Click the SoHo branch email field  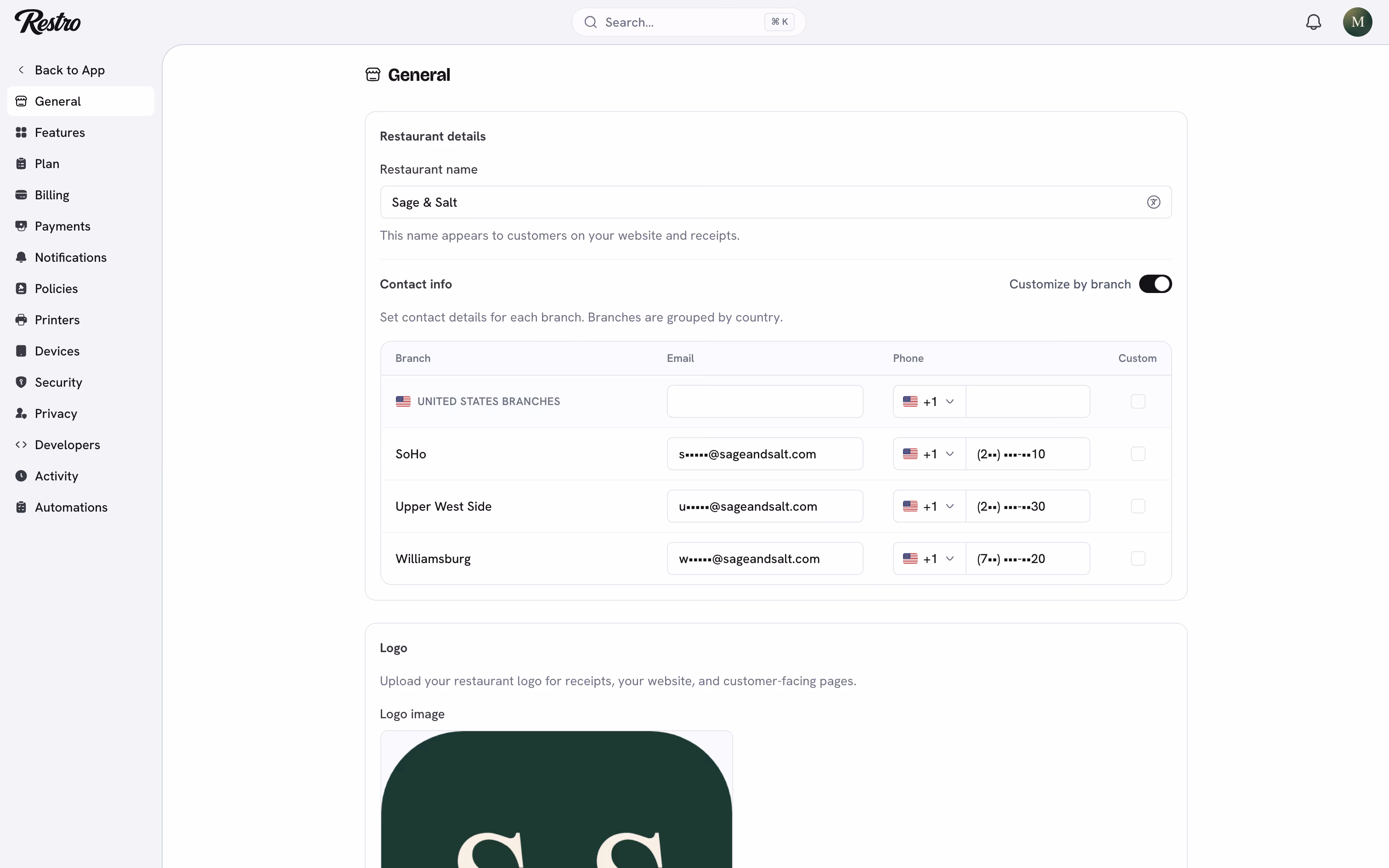click(x=764, y=454)
